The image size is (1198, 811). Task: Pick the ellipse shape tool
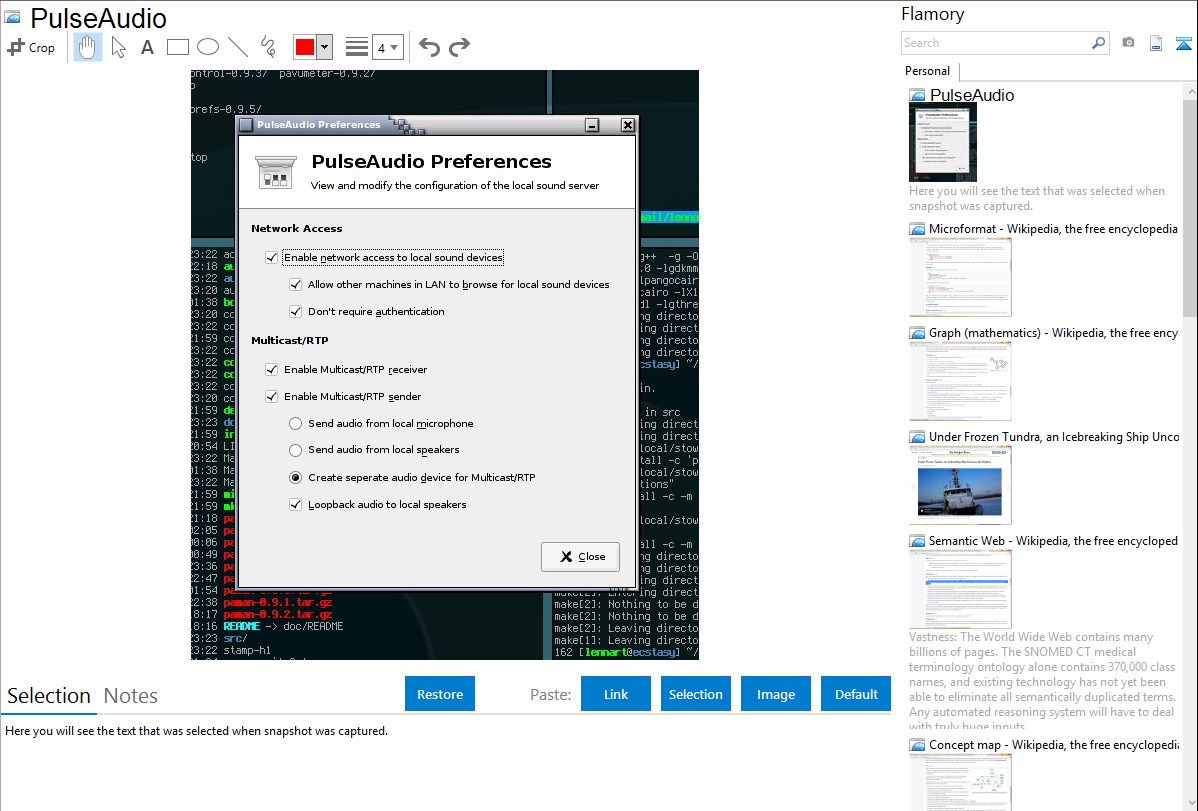click(x=207, y=47)
